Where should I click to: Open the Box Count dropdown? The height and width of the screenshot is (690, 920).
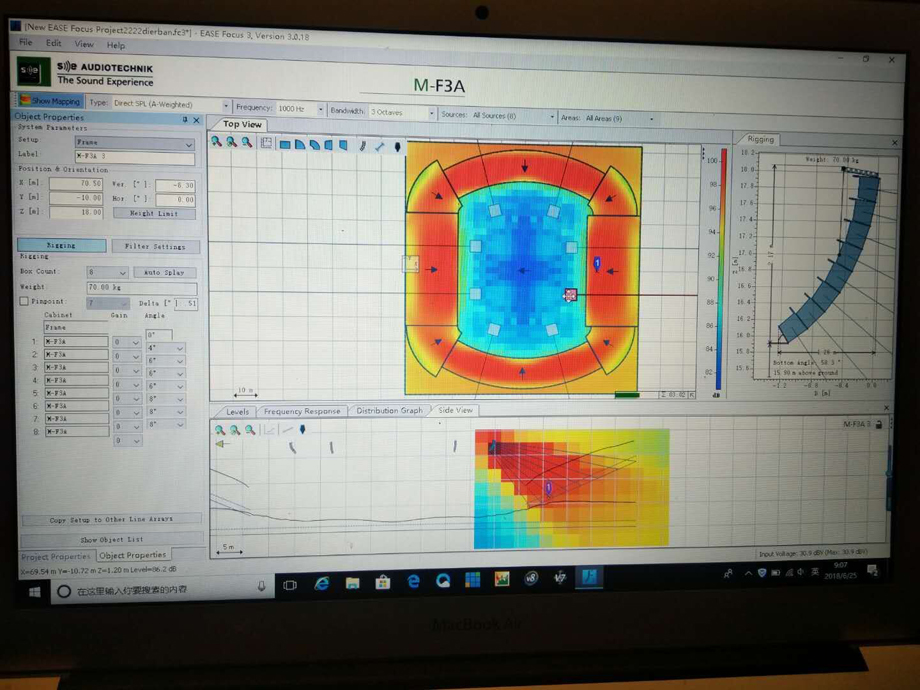[122, 272]
